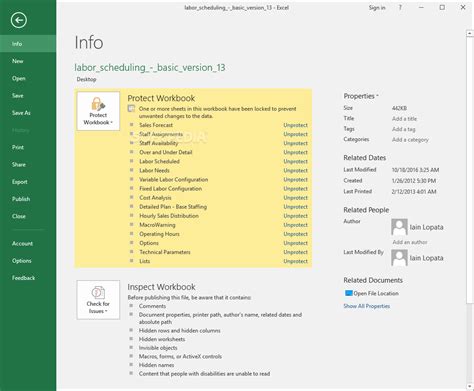Unprotect the Options sheet
Viewport: 474px width, 391px height.
[295, 243]
